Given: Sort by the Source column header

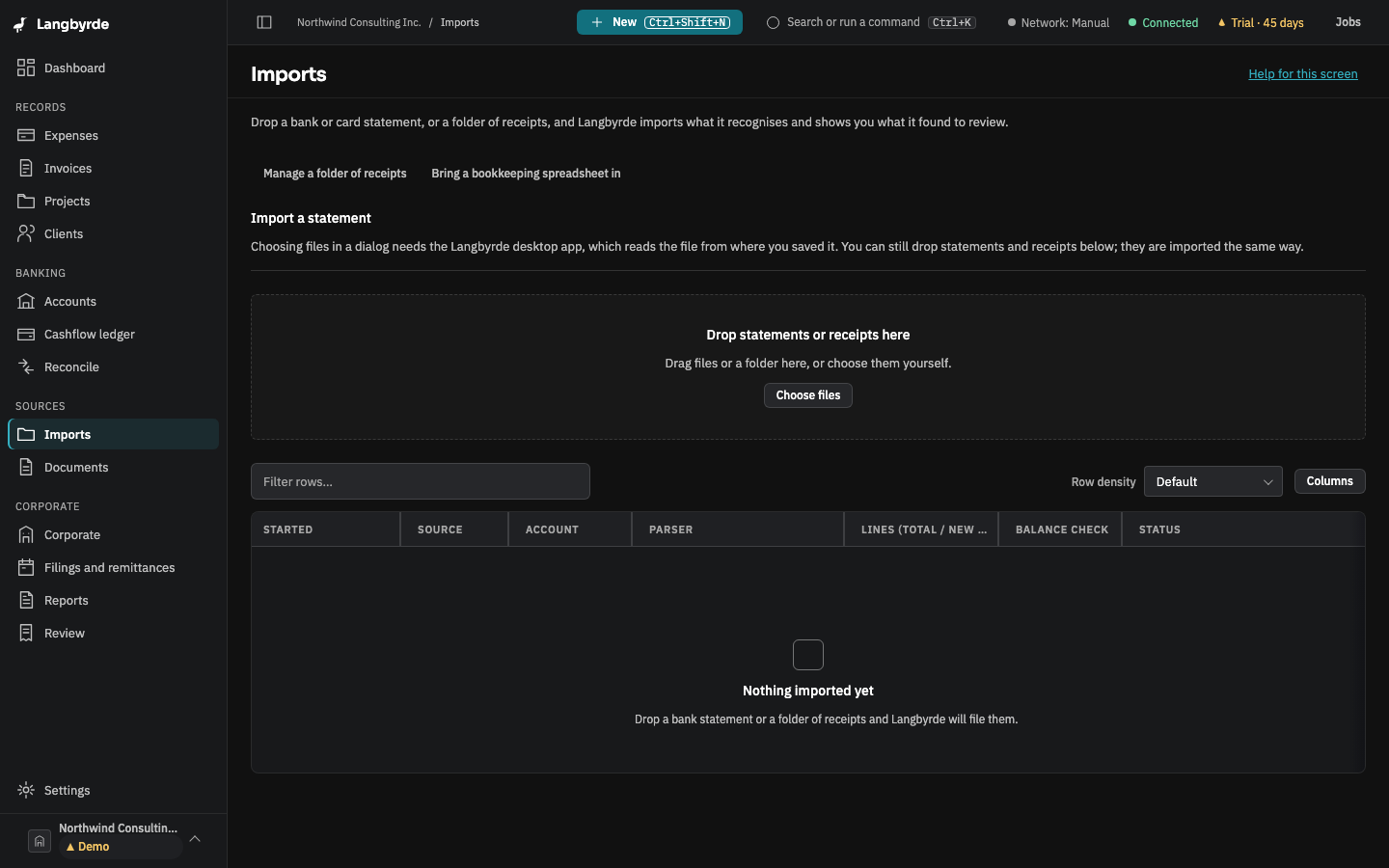Looking at the screenshot, I should pyautogui.click(x=454, y=529).
